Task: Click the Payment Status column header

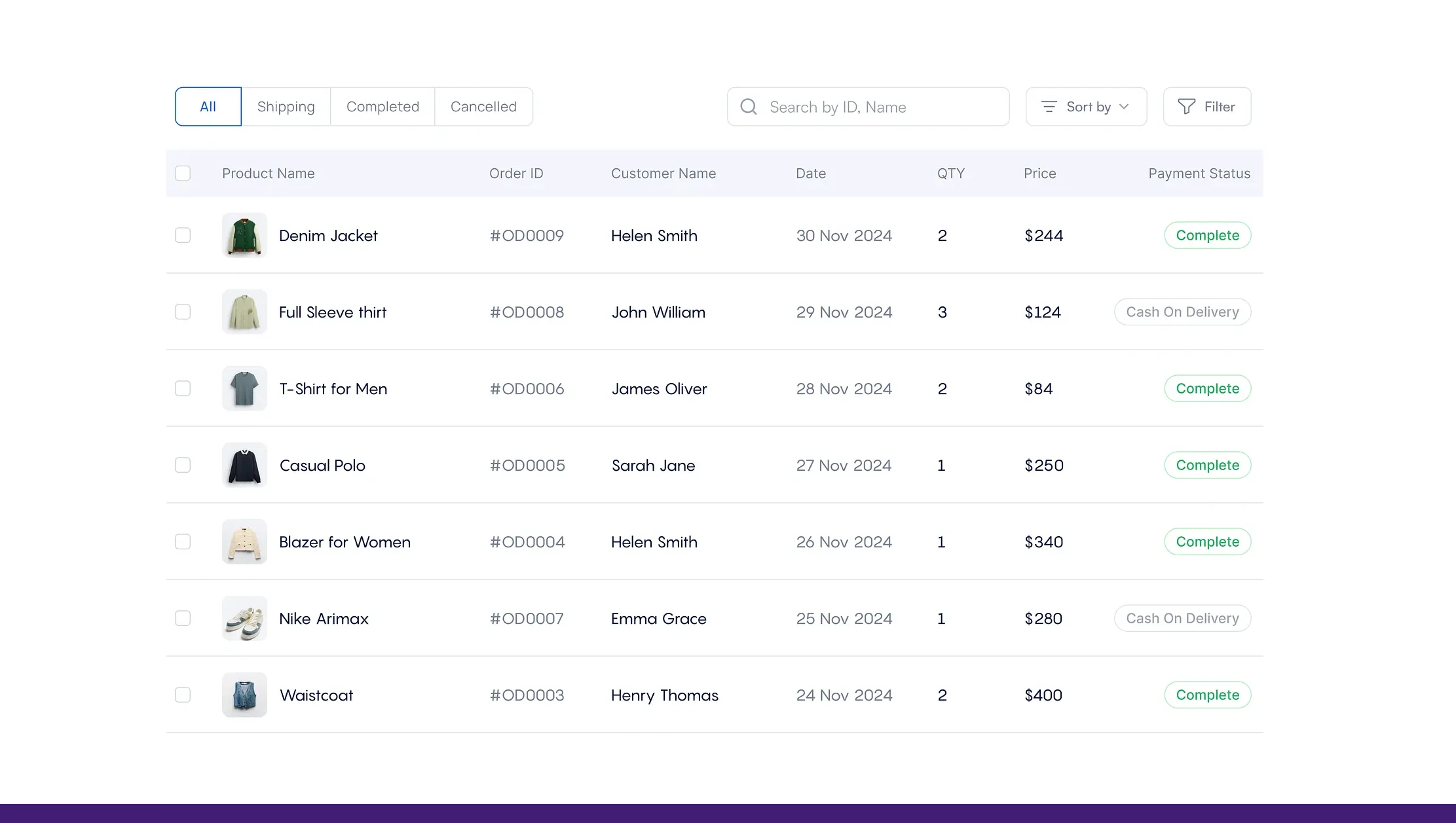Action: pos(1199,173)
